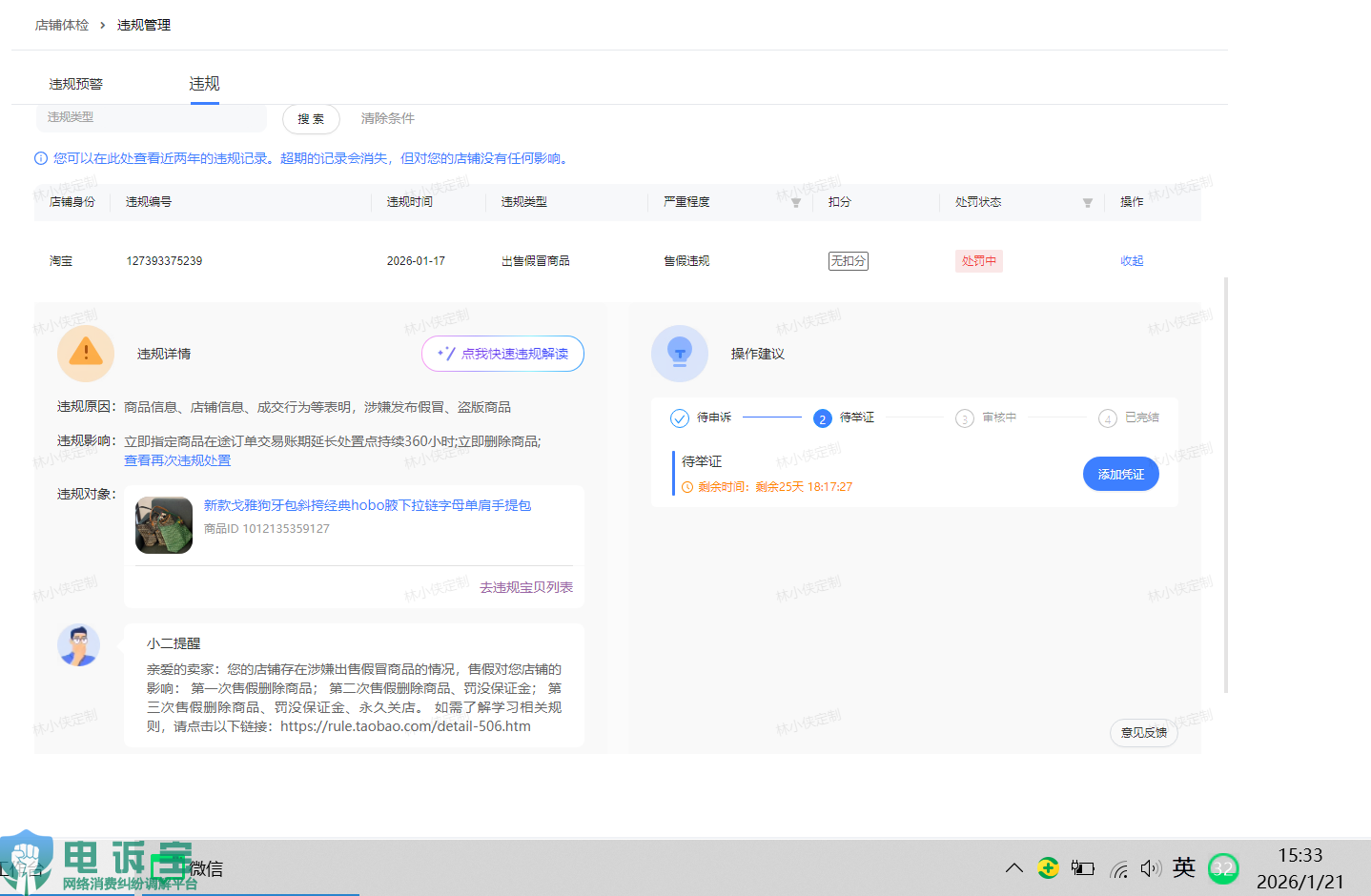Viewport: 1371px width, 896px height.
Task: Click the blue lightbulb suggestion icon
Action: (679, 353)
